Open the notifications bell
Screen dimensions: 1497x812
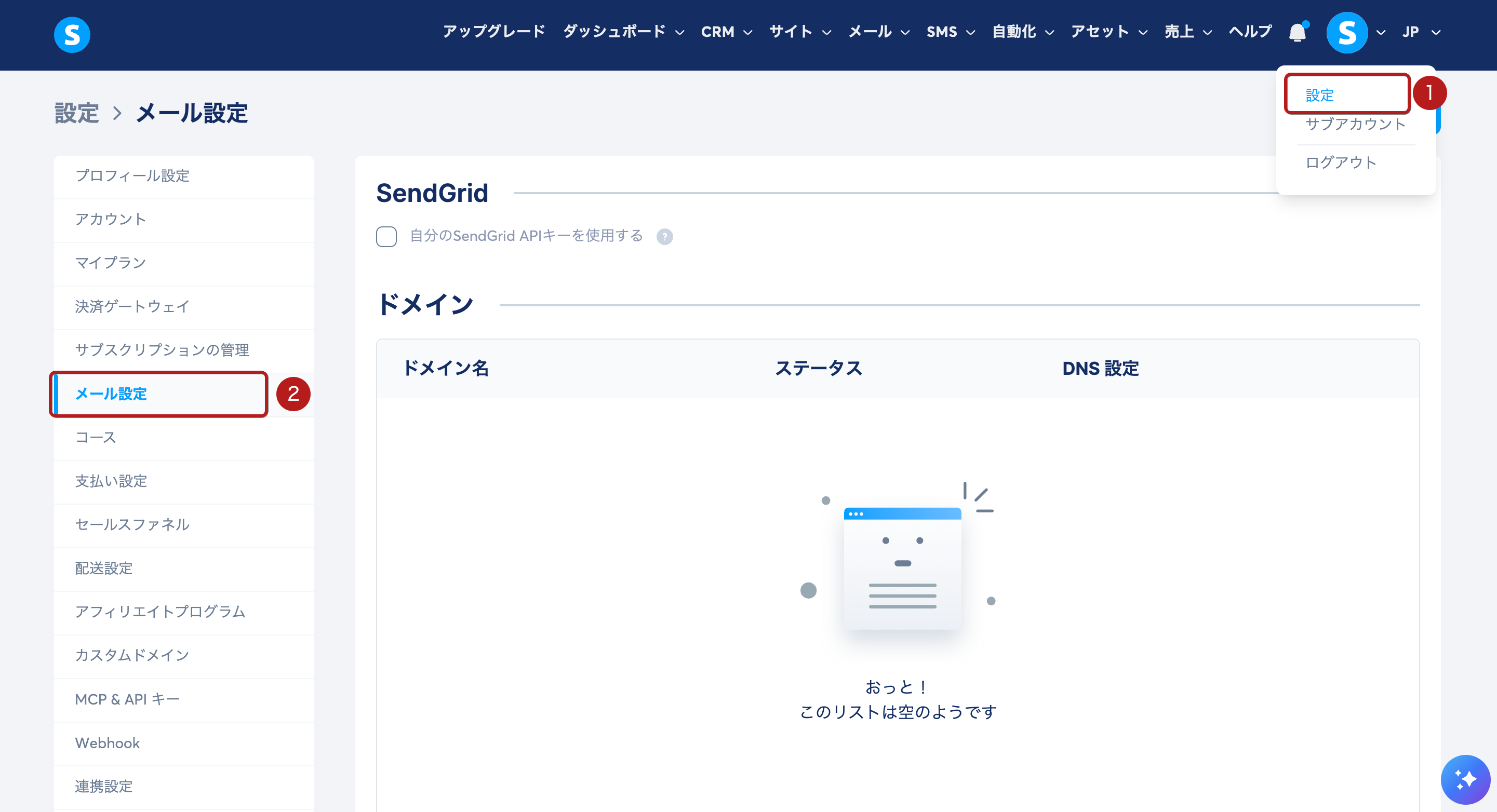1297,32
